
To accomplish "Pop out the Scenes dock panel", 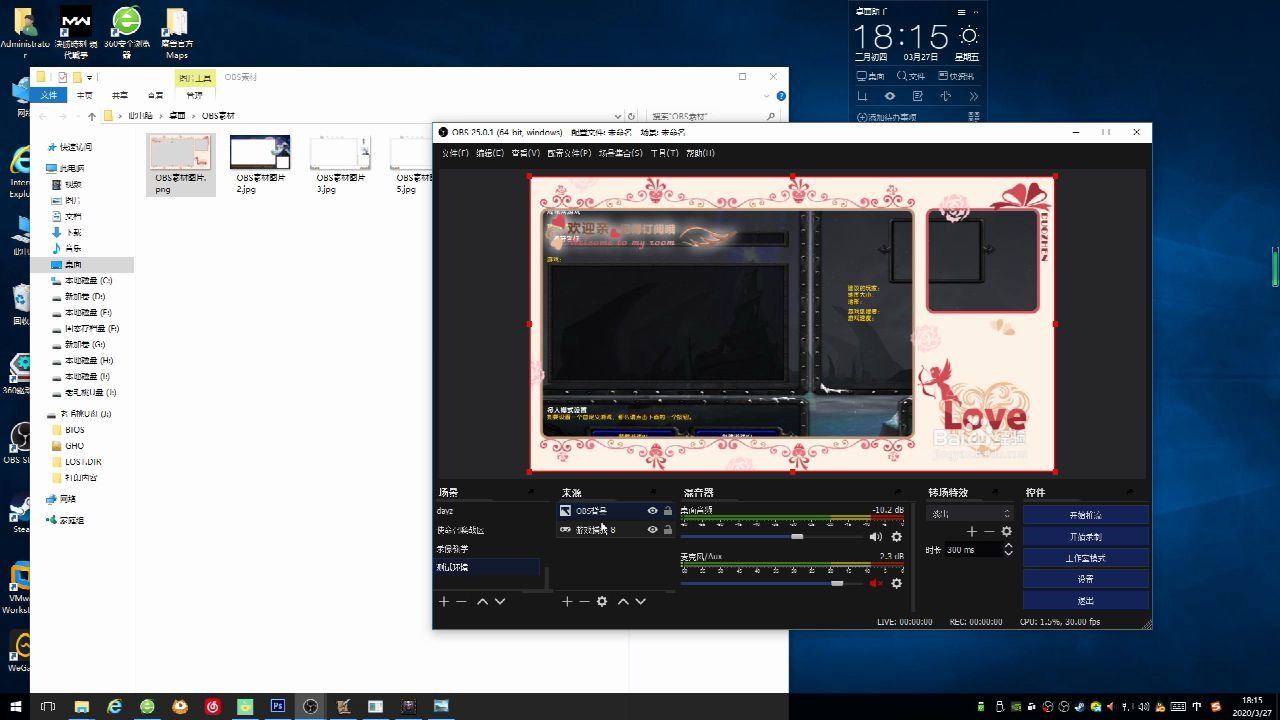I will pyautogui.click(x=530, y=492).
